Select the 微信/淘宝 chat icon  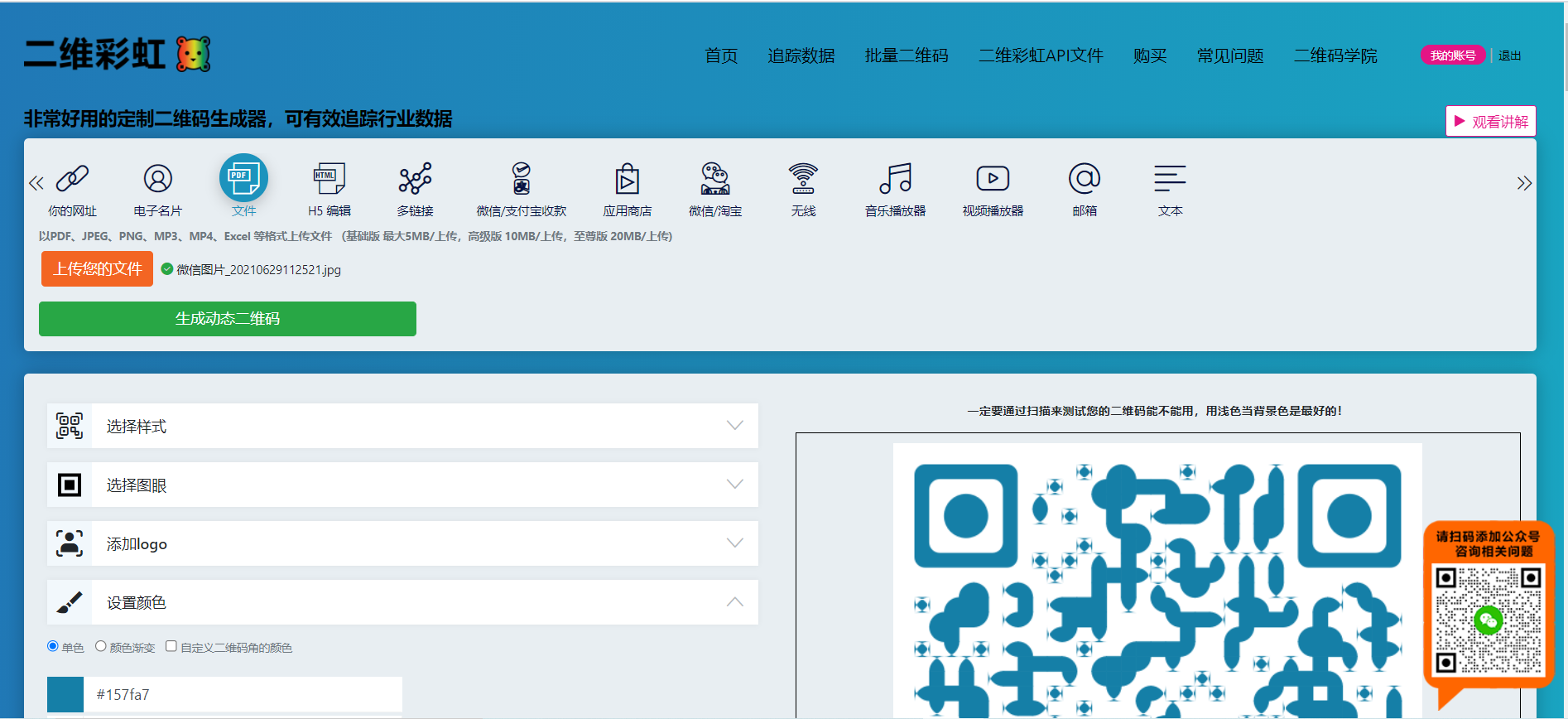(715, 178)
